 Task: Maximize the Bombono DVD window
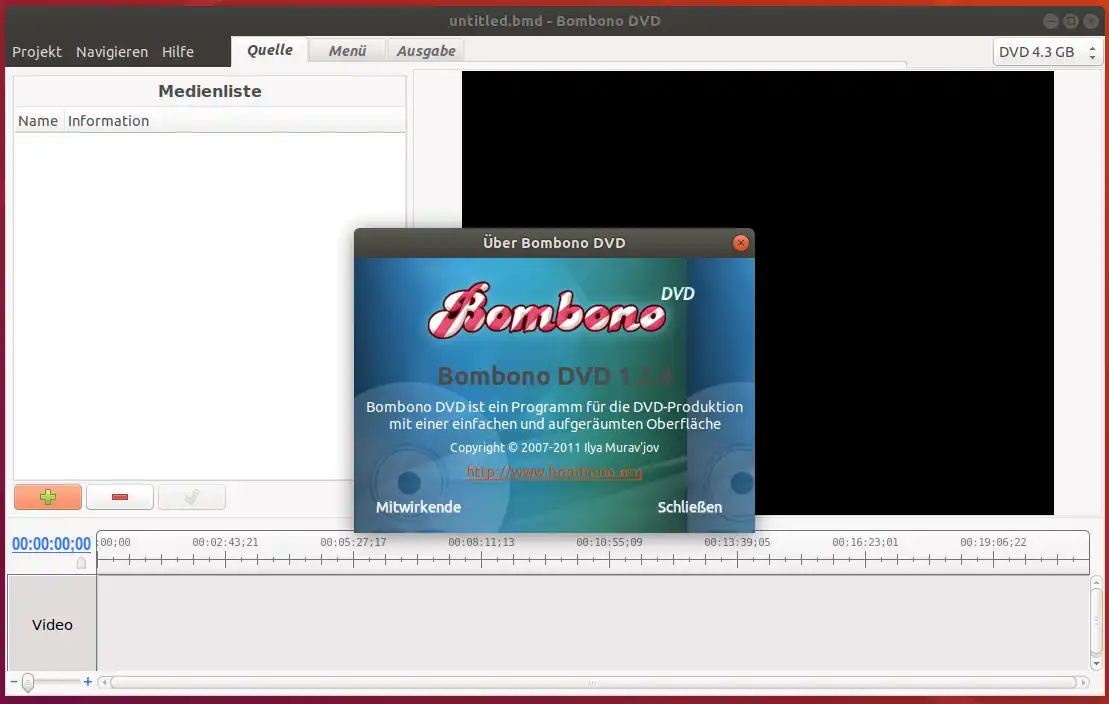(x=1071, y=21)
